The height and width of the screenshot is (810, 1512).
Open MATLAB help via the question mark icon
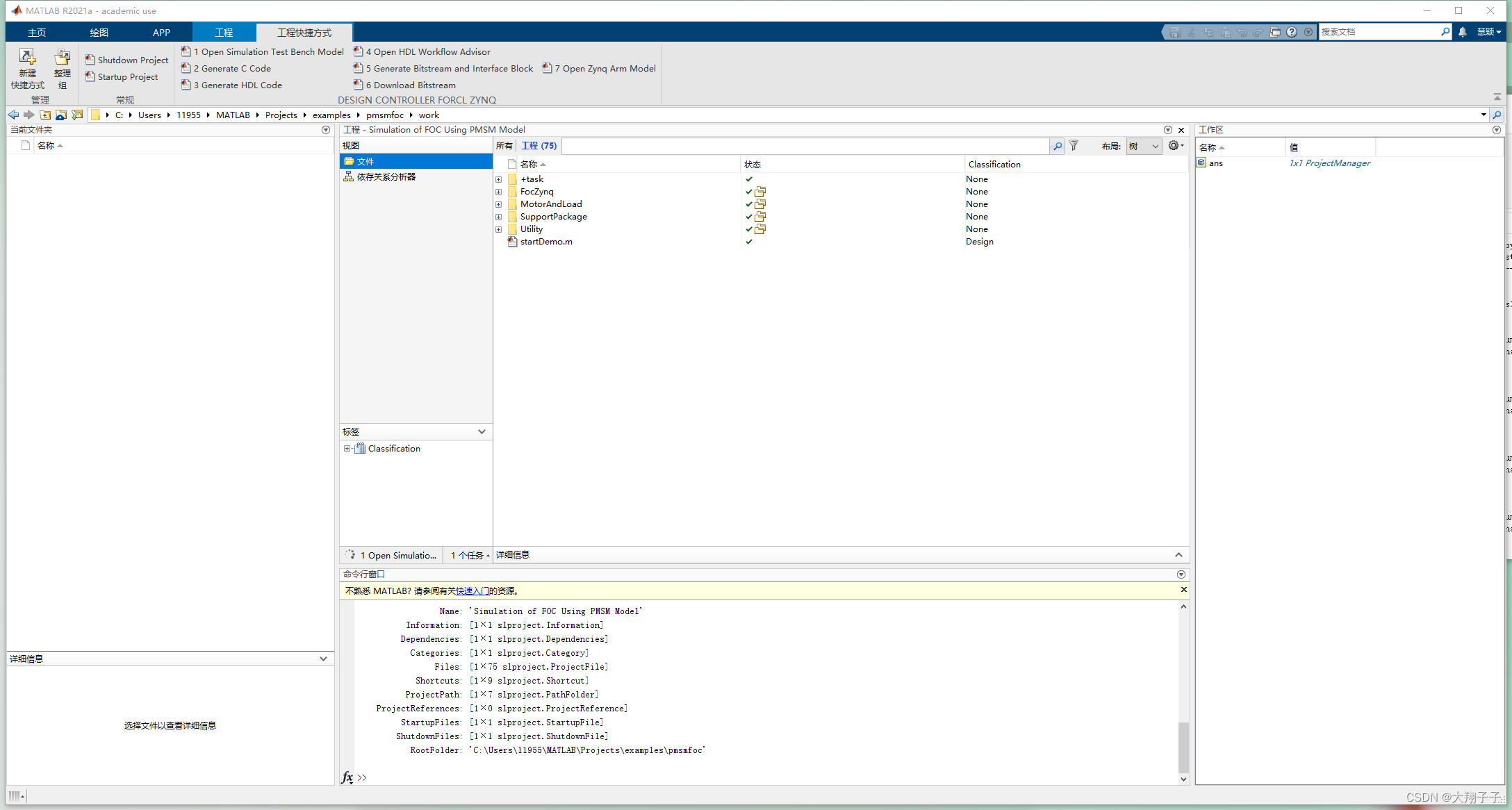[x=1291, y=32]
